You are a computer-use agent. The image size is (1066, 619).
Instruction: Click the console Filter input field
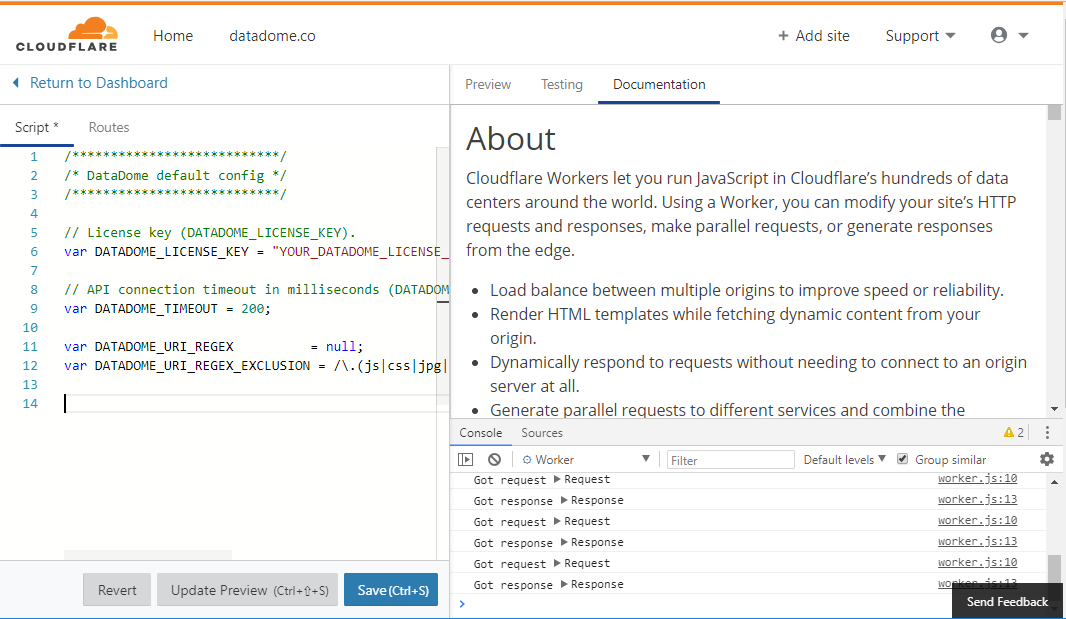pos(730,460)
